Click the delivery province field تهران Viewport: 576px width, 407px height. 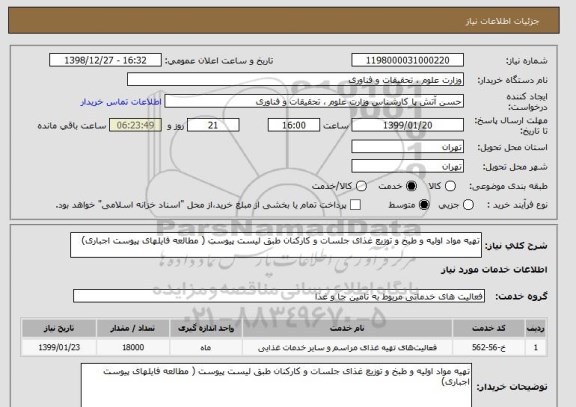point(407,147)
